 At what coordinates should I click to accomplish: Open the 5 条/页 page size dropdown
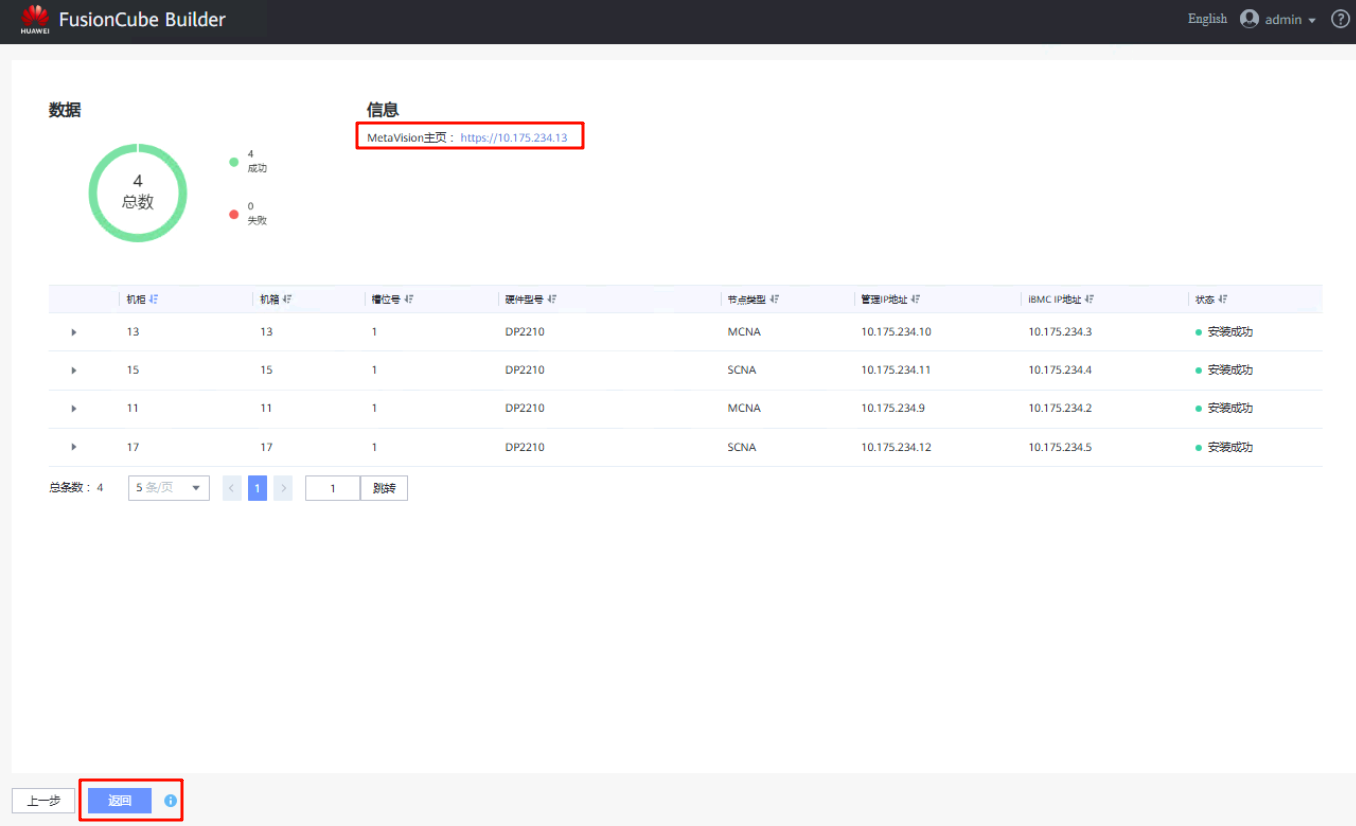click(x=168, y=488)
